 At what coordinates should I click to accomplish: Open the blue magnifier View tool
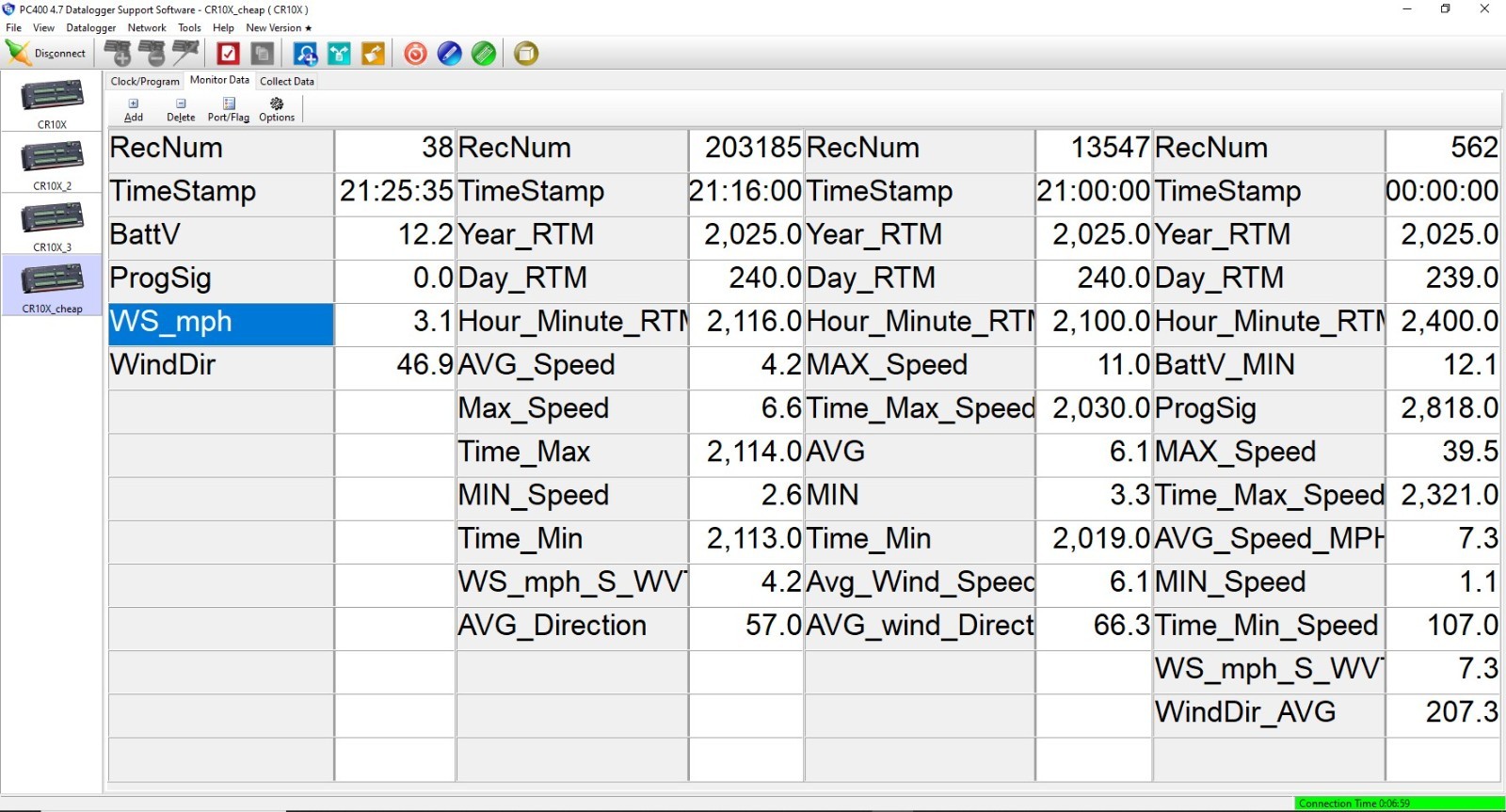point(305,54)
